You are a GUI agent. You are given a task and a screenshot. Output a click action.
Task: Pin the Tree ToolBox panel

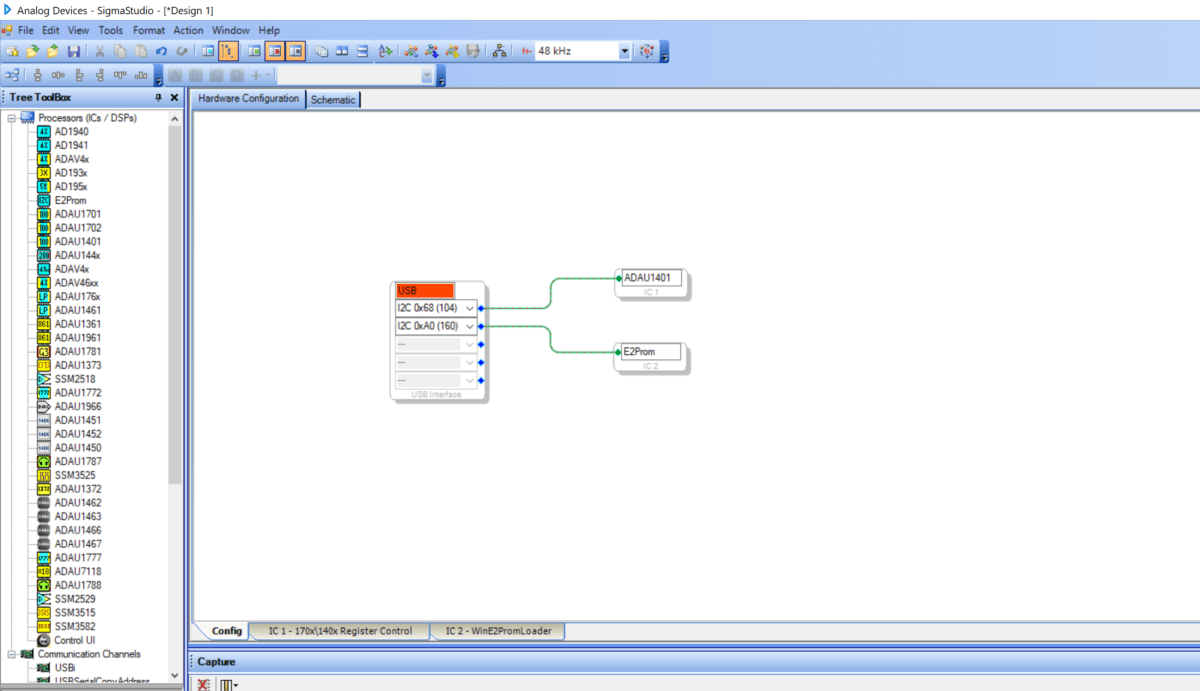tap(158, 98)
